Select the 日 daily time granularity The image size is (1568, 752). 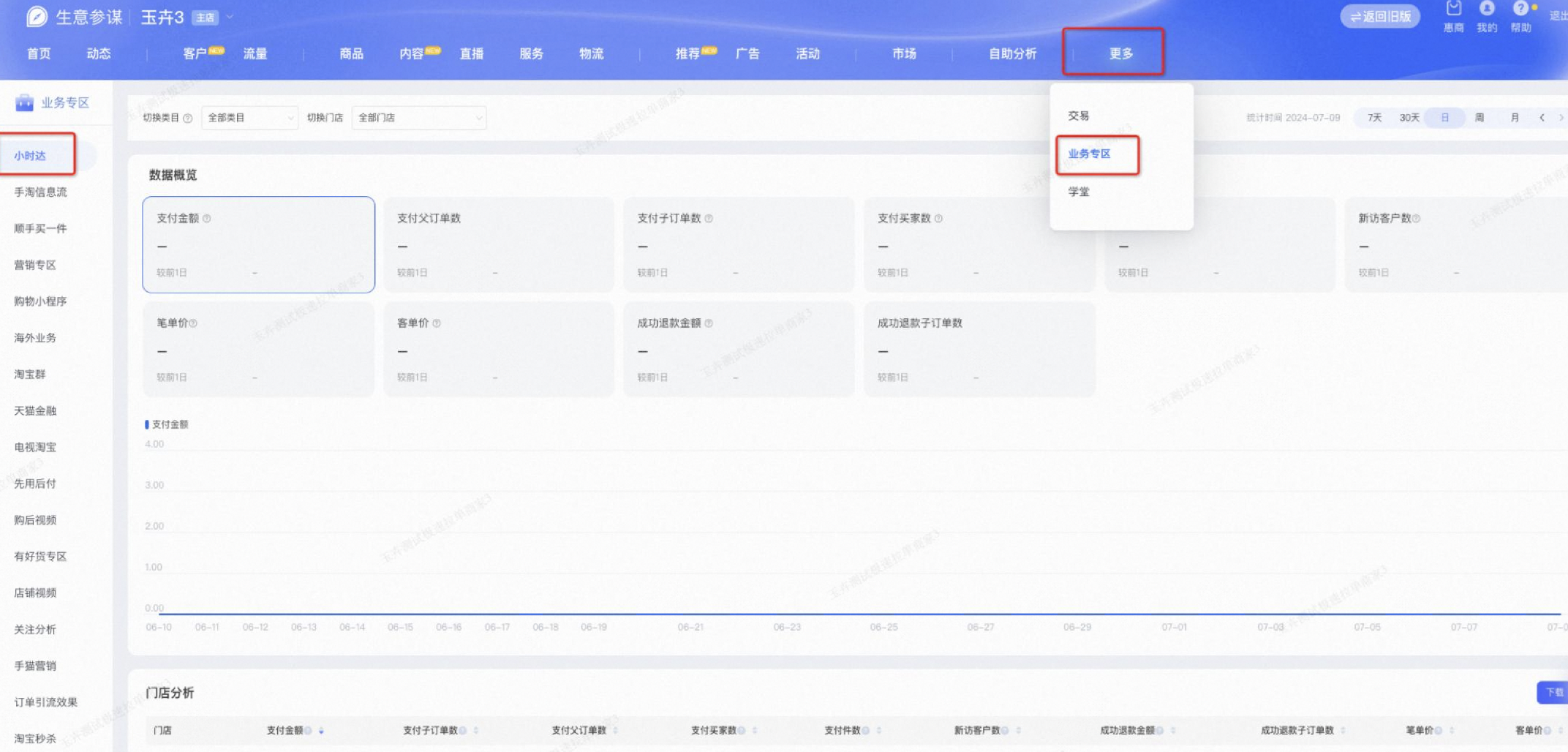coord(1444,118)
